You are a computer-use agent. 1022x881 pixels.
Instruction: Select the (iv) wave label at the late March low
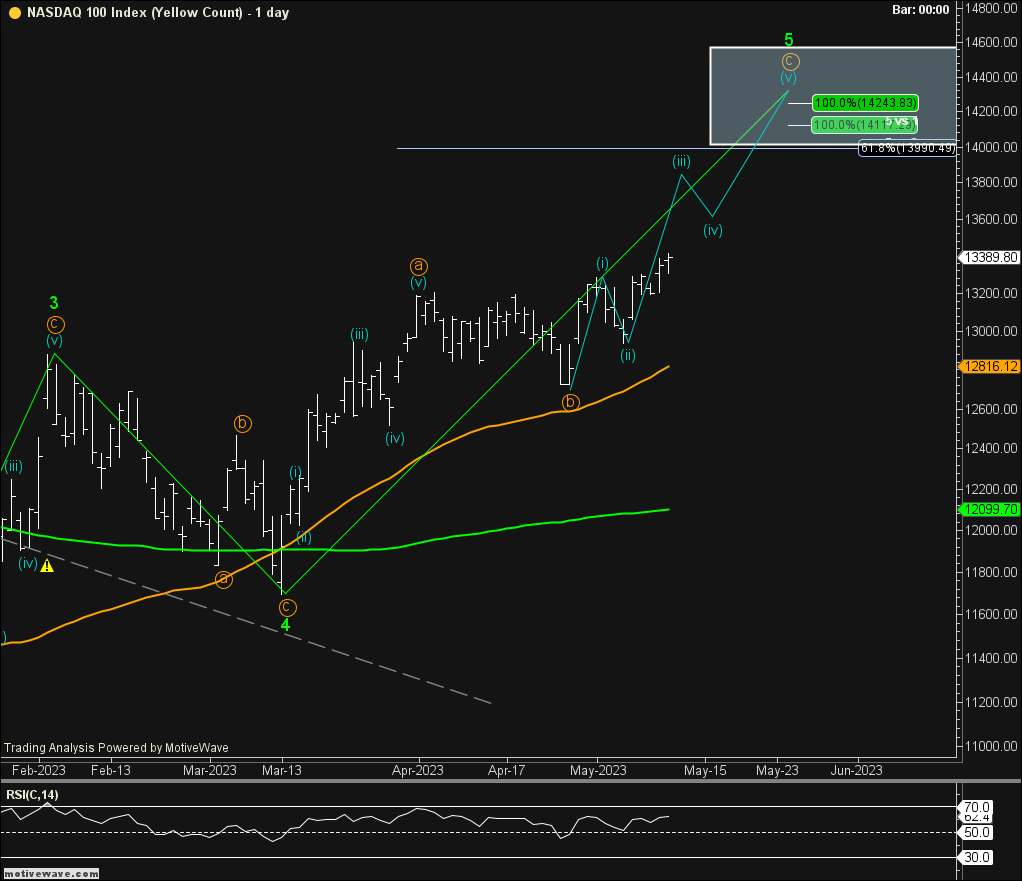(395, 438)
